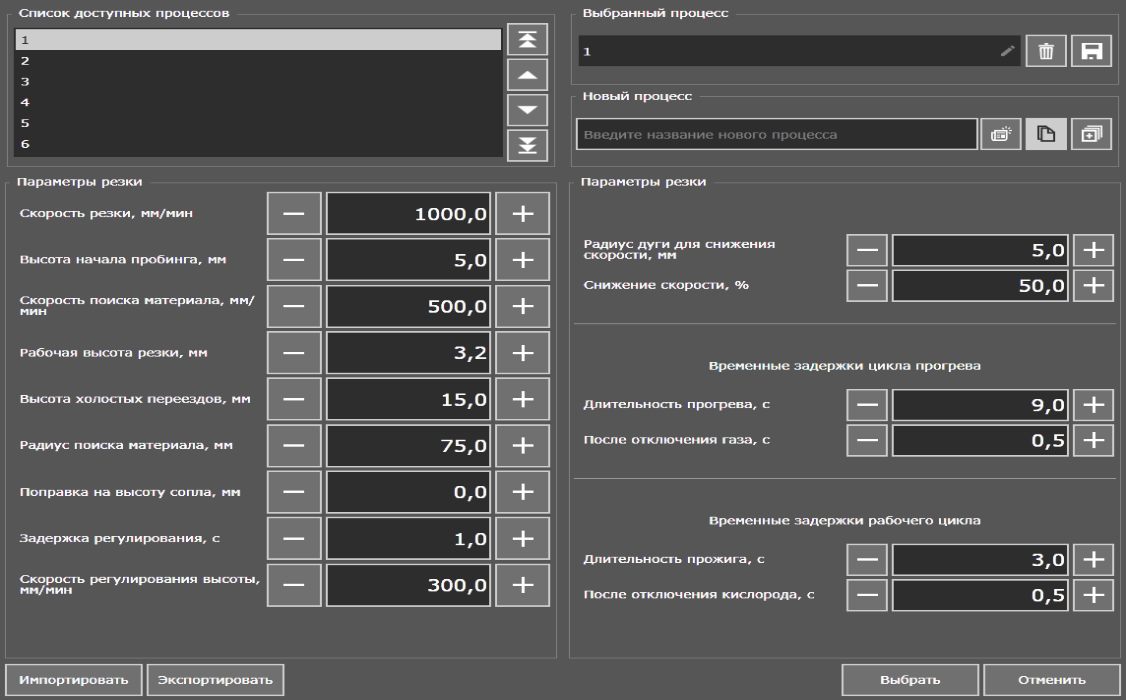
Task: Confirm with the Выбрать button
Action: coord(909,681)
